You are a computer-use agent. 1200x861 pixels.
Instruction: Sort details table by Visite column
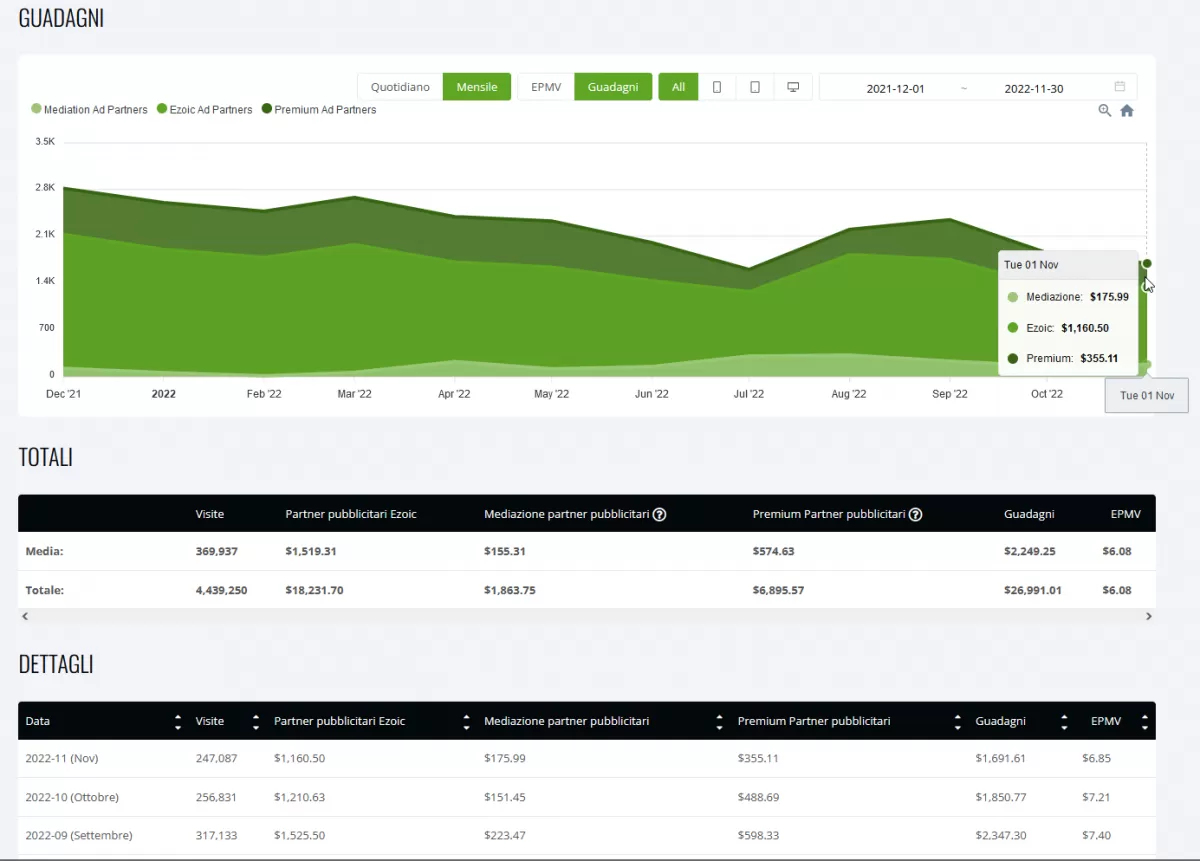(x=256, y=721)
